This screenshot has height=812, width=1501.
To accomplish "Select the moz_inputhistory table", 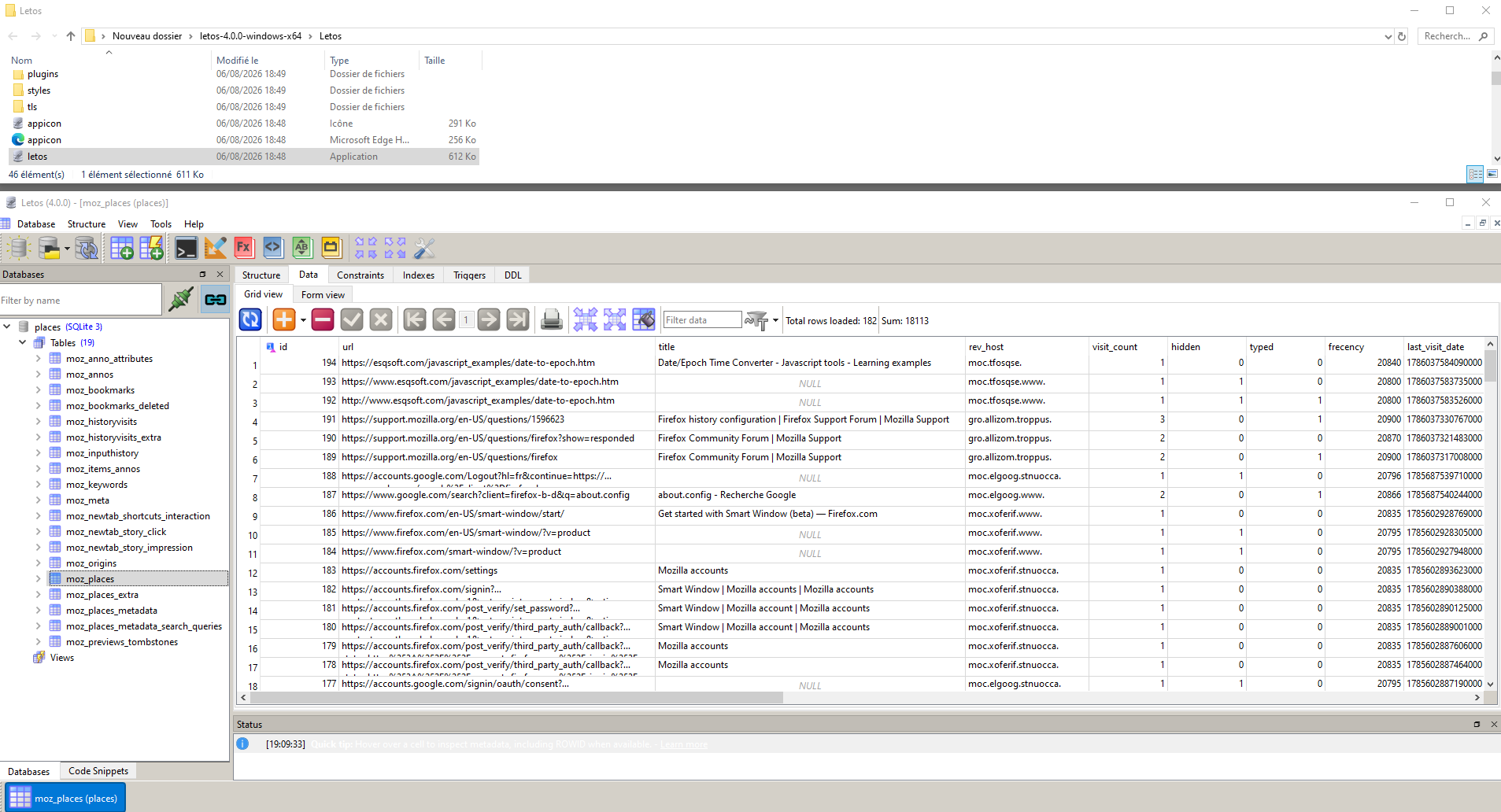I will pyautogui.click(x=102, y=453).
